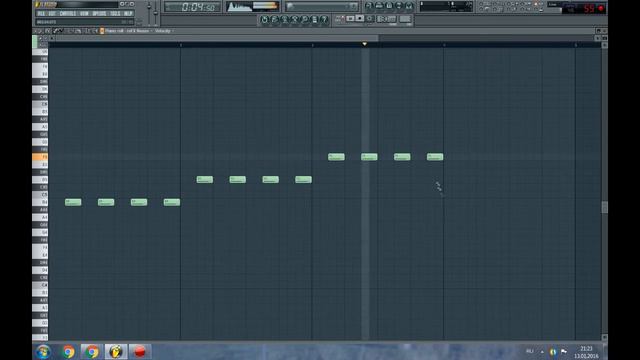Click the C6 piano key
Image resolution: width=640 pixels, height=360 pixels.
(40, 104)
